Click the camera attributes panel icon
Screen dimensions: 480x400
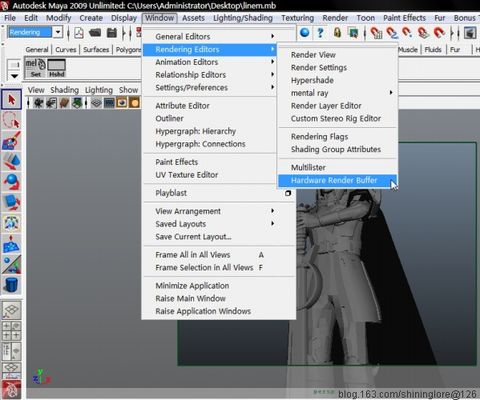click(x=51, y=103)
